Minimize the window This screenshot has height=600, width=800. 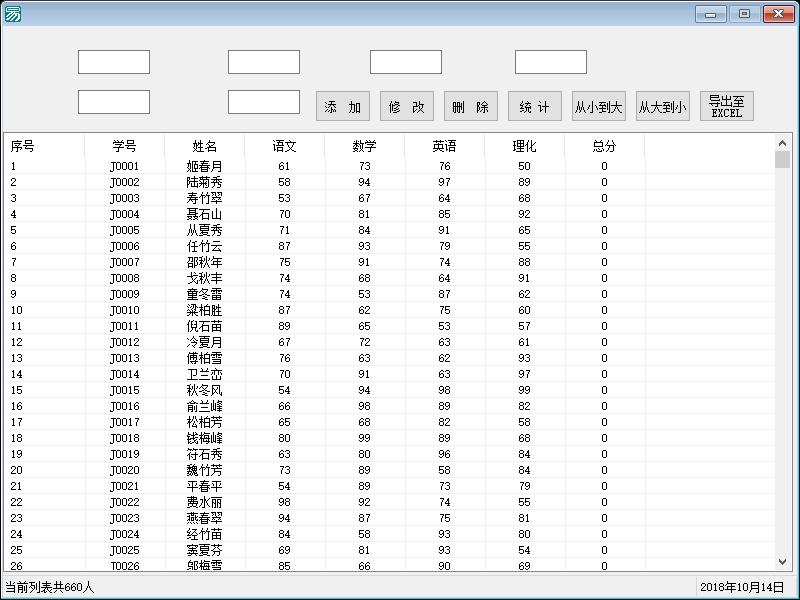point(711,14)
